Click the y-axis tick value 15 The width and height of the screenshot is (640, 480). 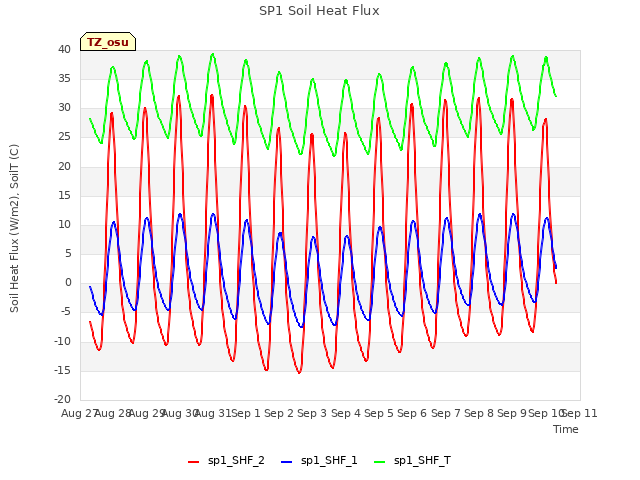64,196
